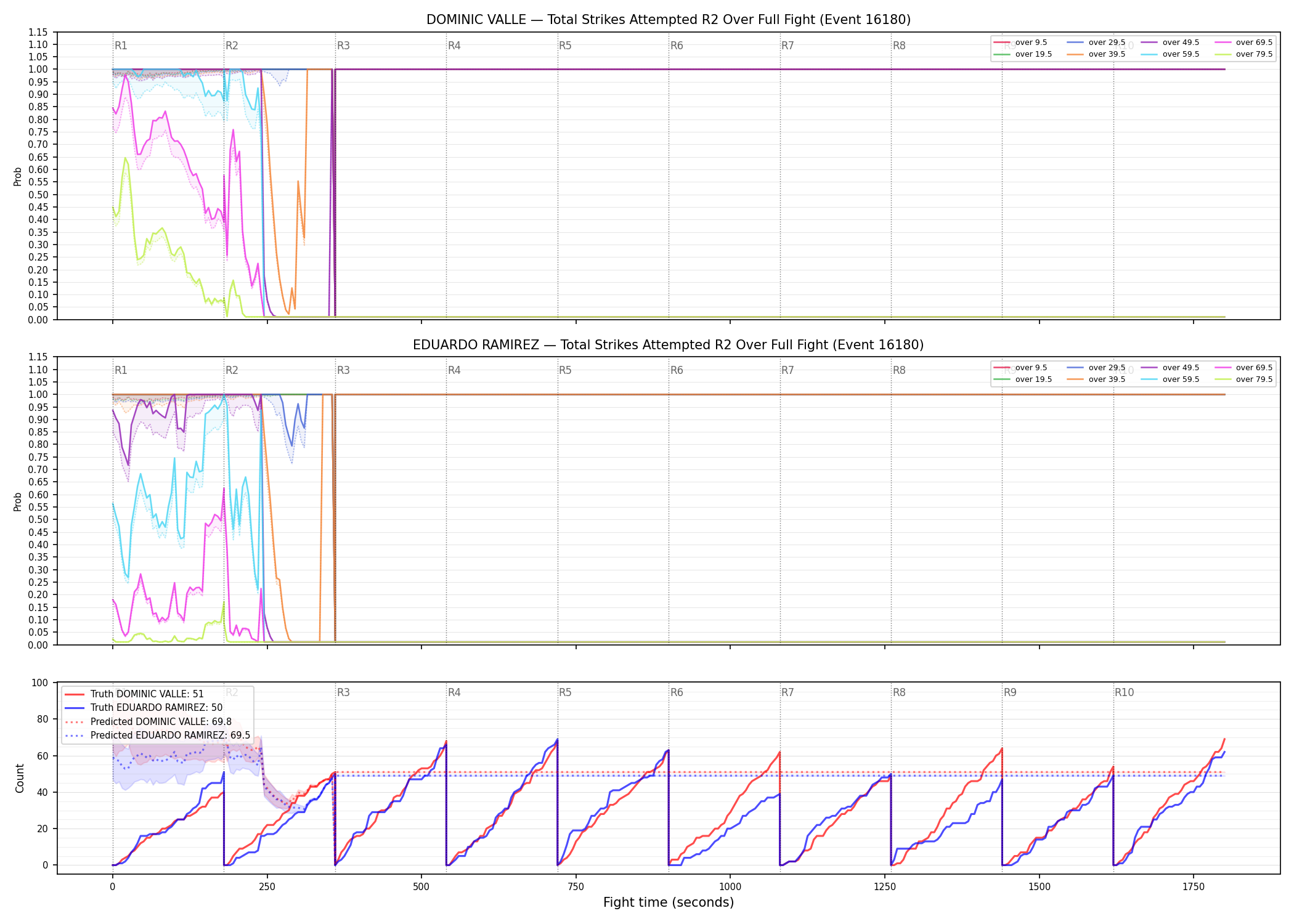Click 'over 39.5' legend entry in top chart

click(x=1096, y=54)
